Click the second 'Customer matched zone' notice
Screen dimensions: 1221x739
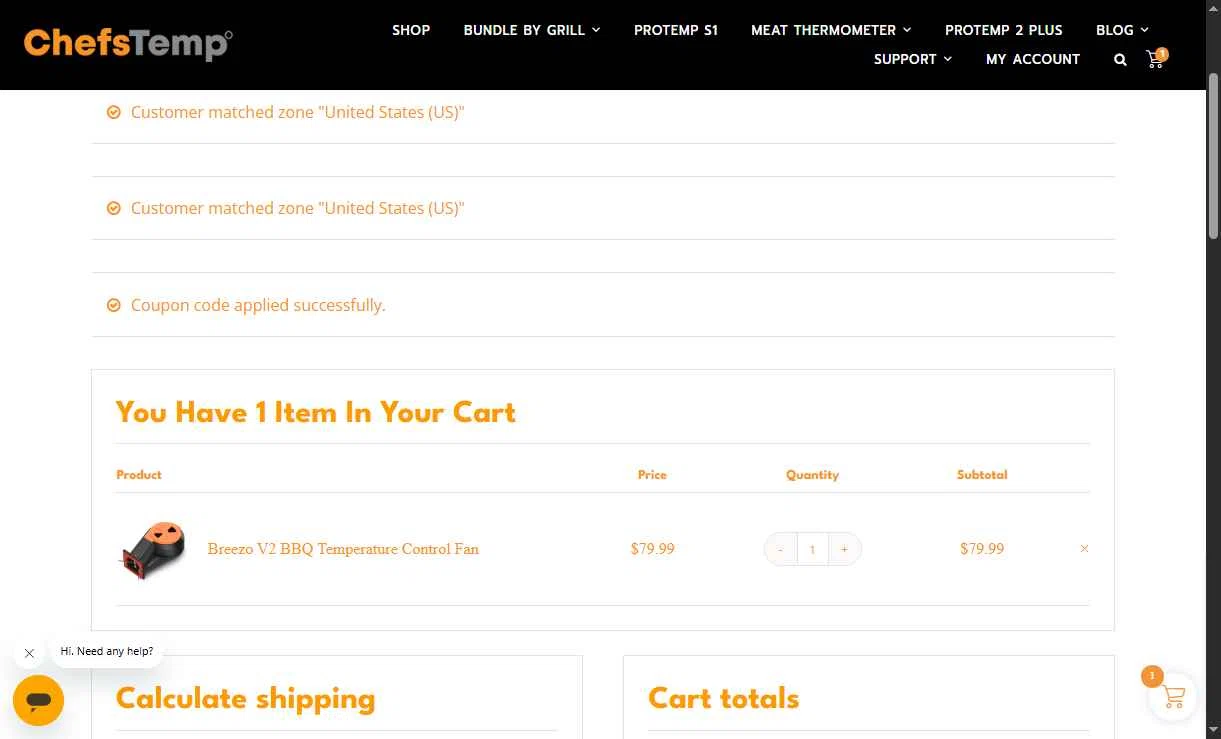click(298, 208)
